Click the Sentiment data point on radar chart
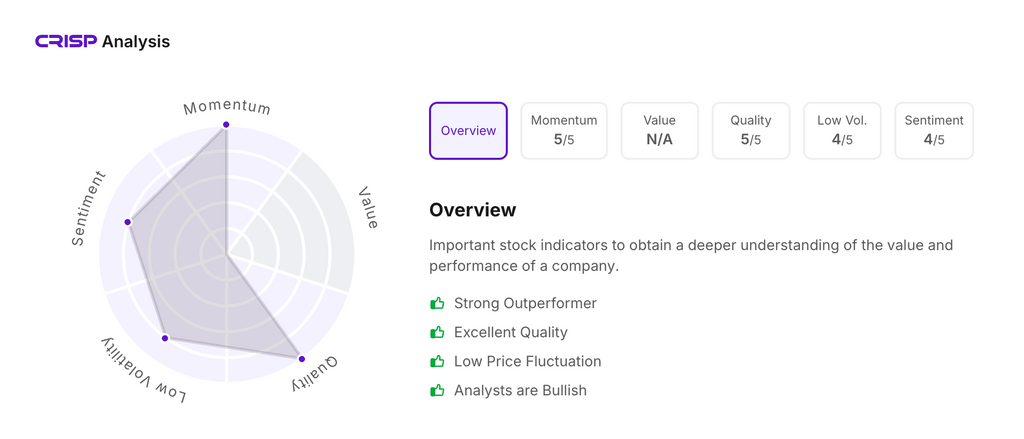The height and width of the screenshot is (439, 1024). coord(128,222)
